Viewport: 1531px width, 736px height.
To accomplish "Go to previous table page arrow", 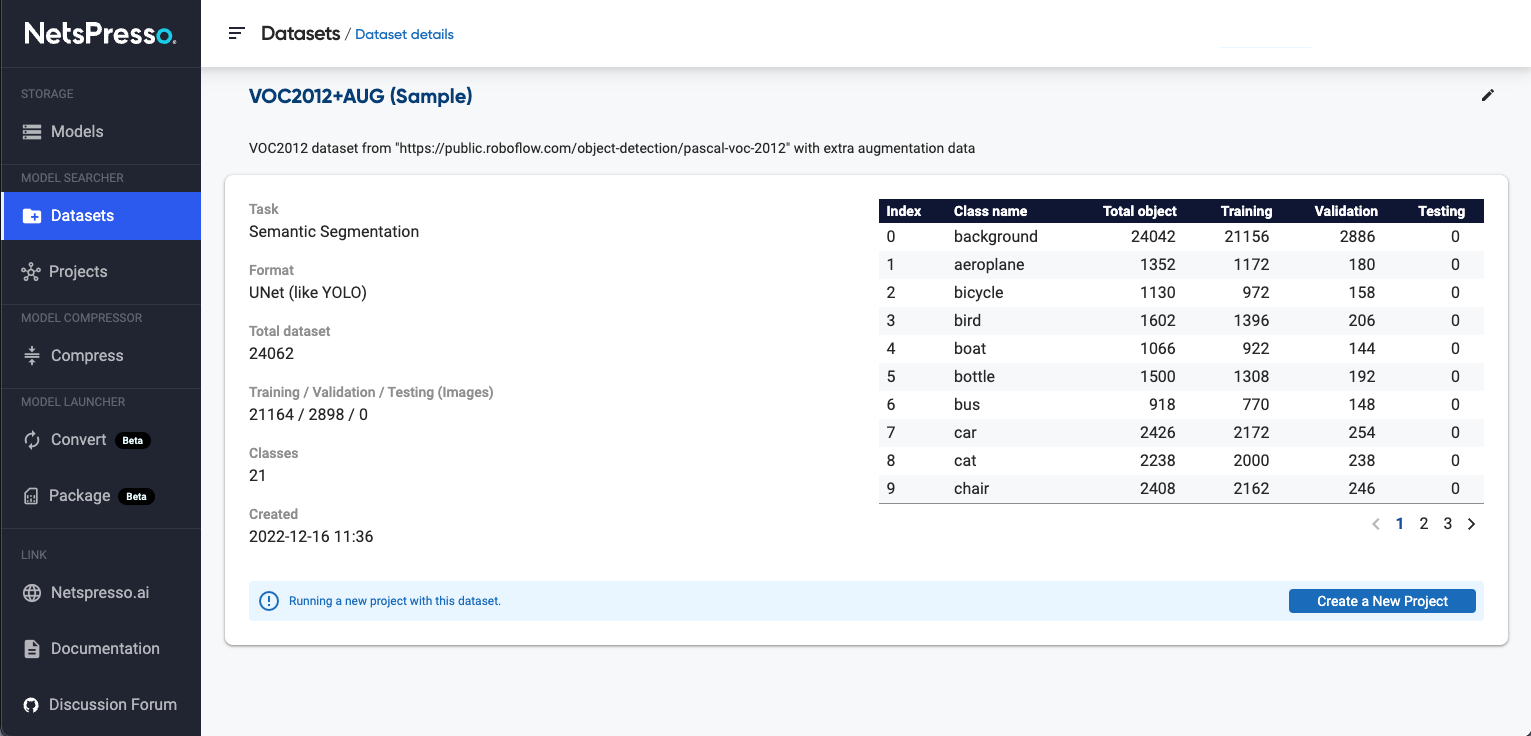I will click(1376, 524).
